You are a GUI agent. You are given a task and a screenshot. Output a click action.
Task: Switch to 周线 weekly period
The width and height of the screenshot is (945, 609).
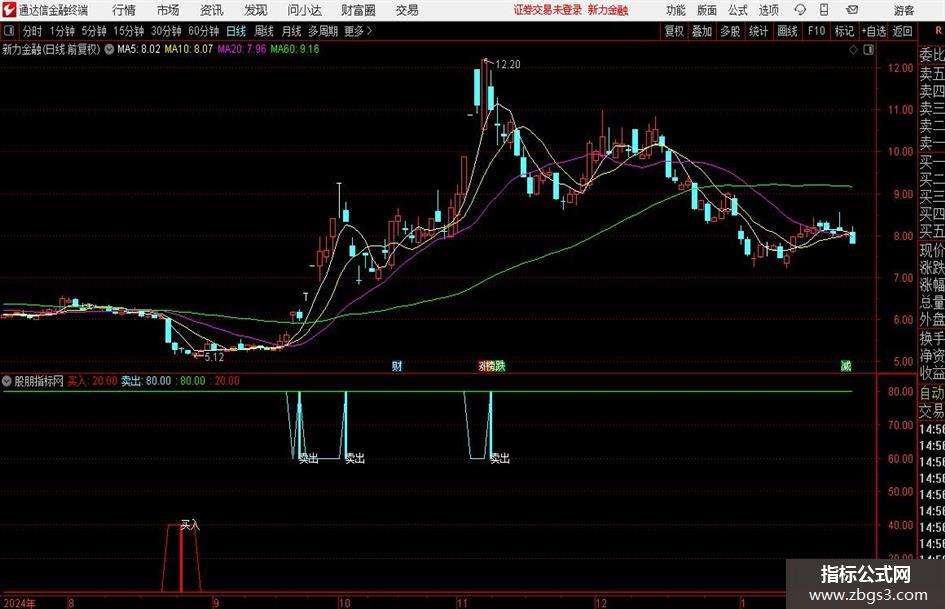click(263, 31)
